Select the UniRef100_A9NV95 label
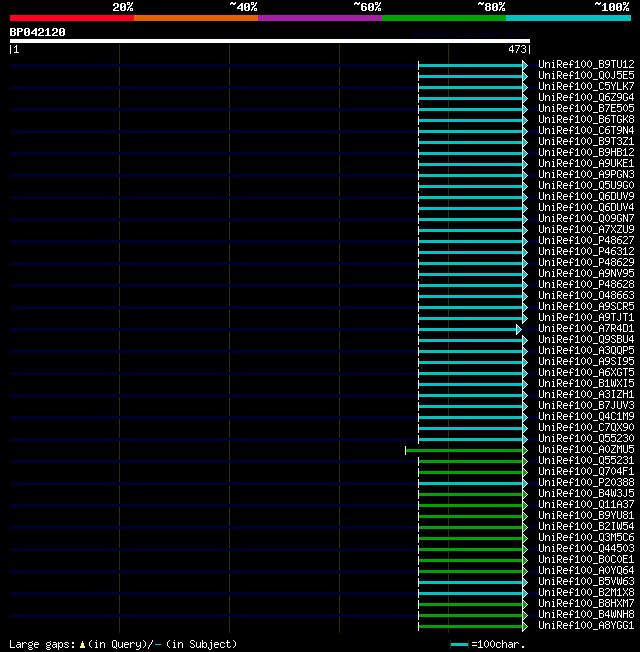 586,273
